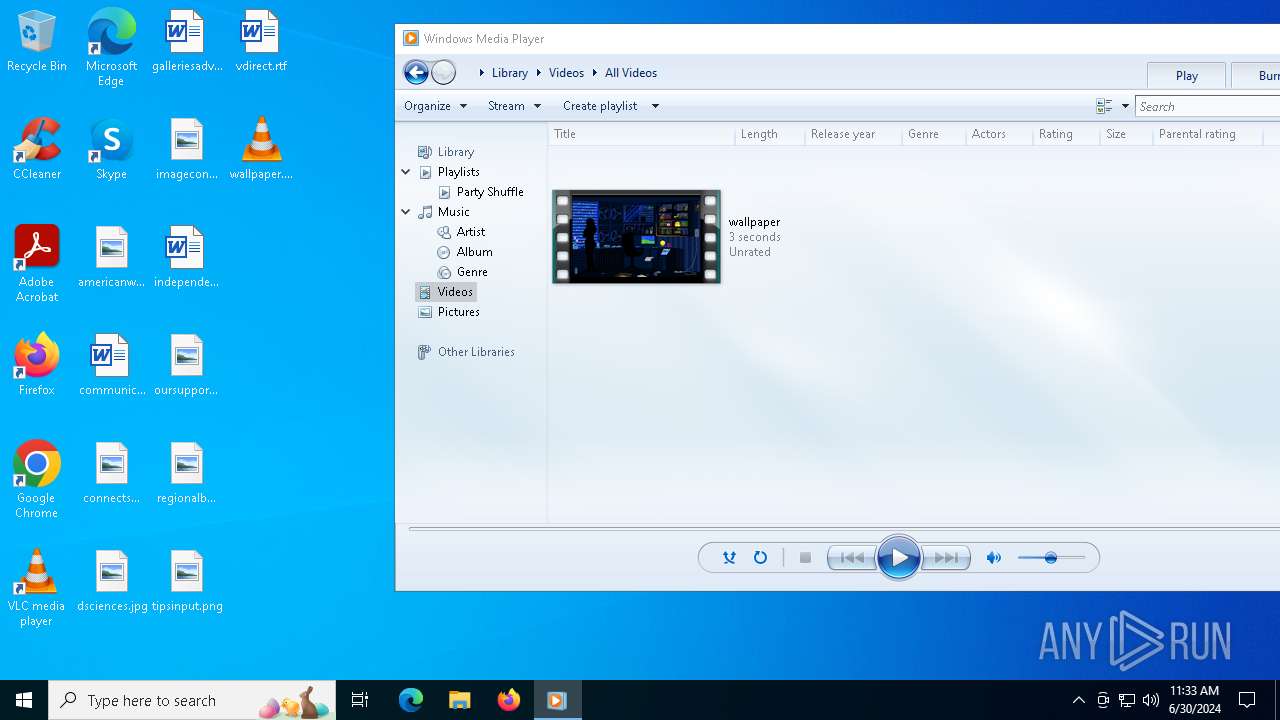Viewport: 1280px width, 720px height.
Task: Select Playlists in the navigation pane
Action: pyautogui.click(x=458, y=172)
